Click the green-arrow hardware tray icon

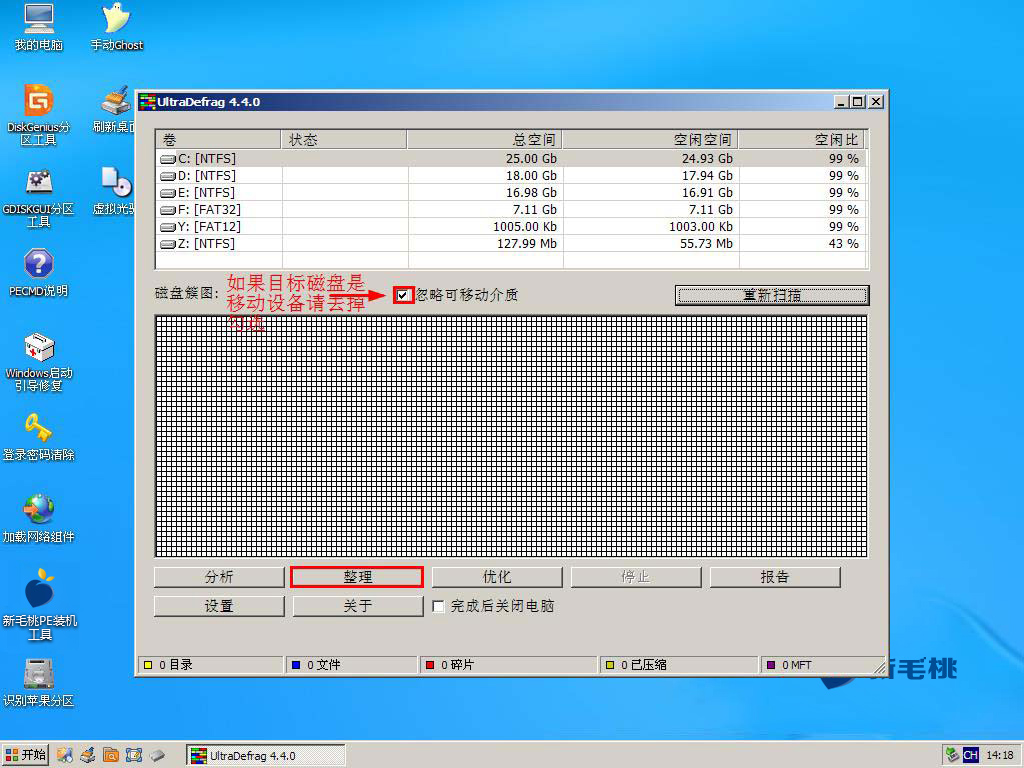[952, 755]
